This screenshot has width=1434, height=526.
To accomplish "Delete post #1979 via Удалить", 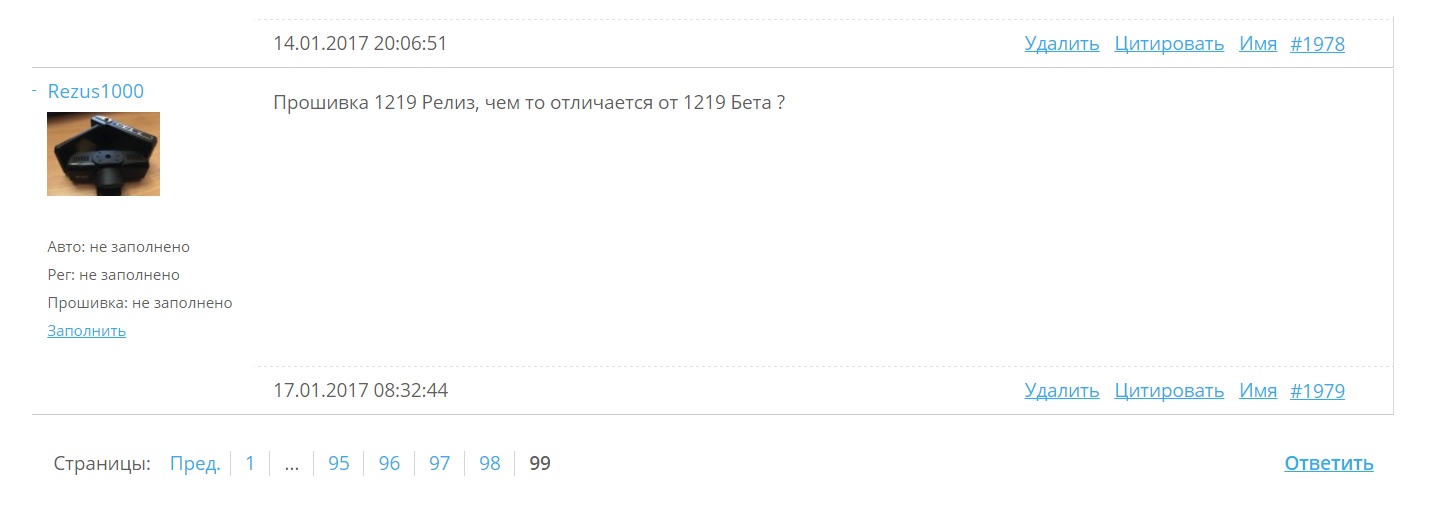I will [x=1062, y=391].
